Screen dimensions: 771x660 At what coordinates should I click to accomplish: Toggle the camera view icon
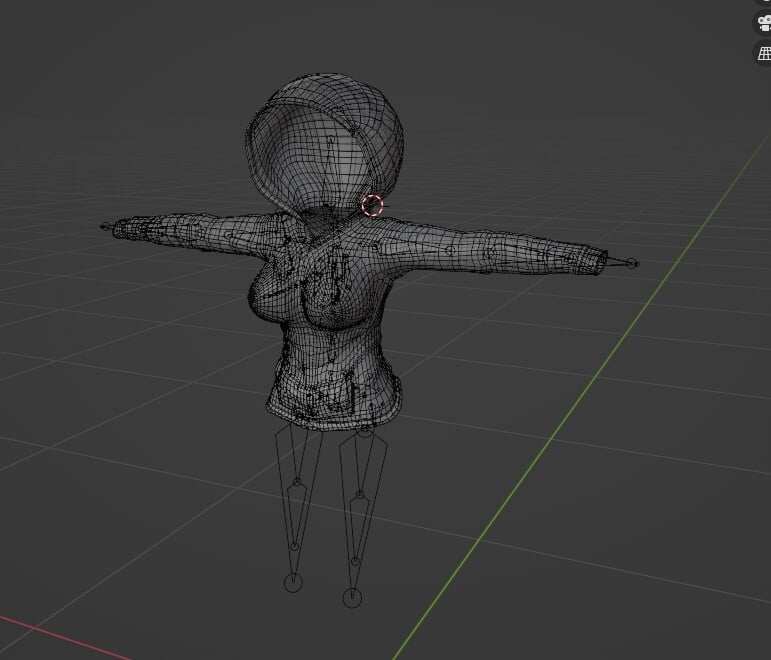764,23
